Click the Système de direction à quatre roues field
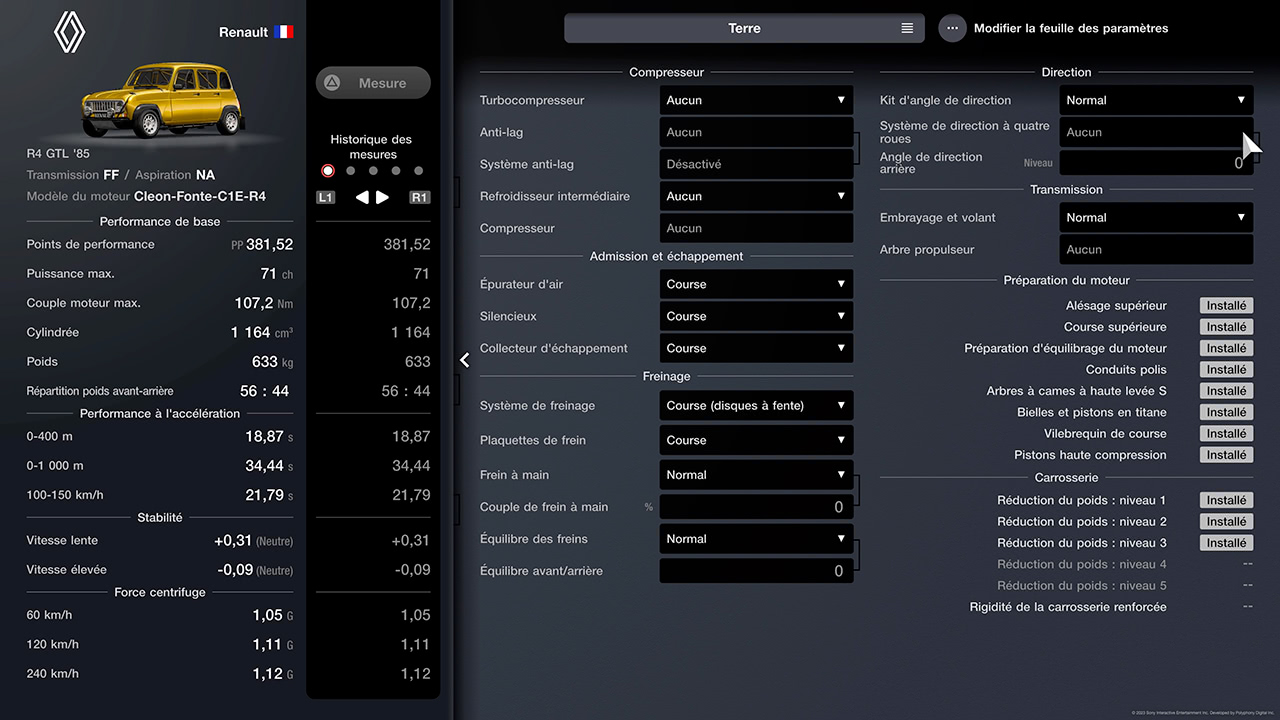This screenshot has width=1280, height=720. (1156, 132)
